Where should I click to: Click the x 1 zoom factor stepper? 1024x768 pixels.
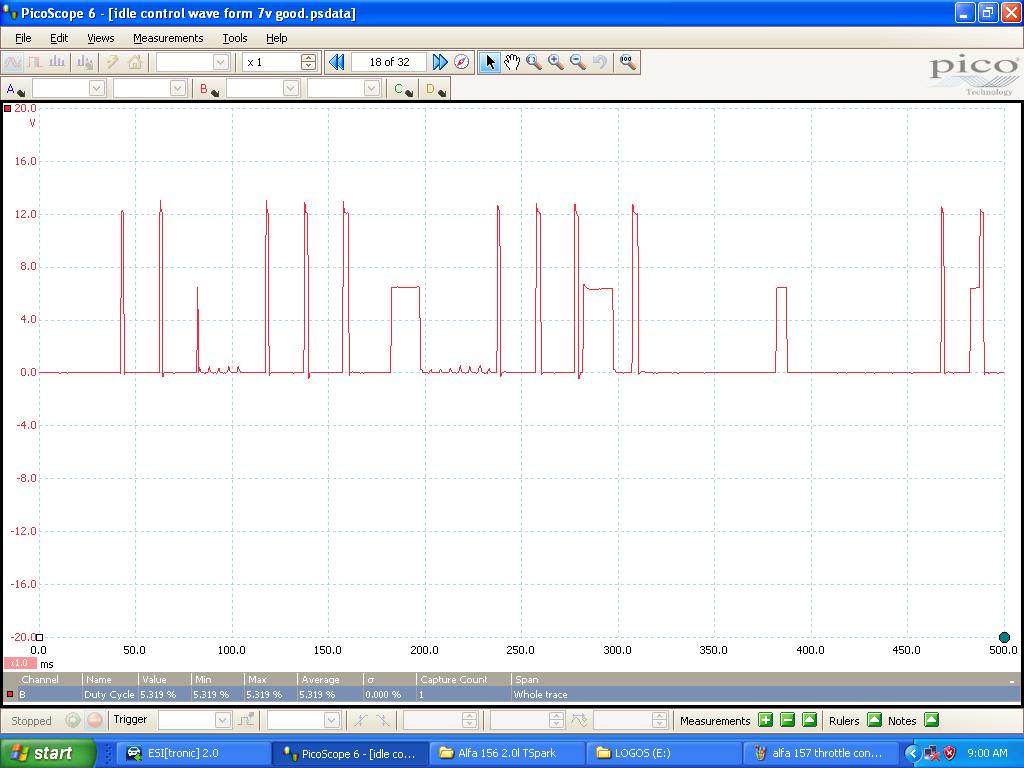pos(308,62)
